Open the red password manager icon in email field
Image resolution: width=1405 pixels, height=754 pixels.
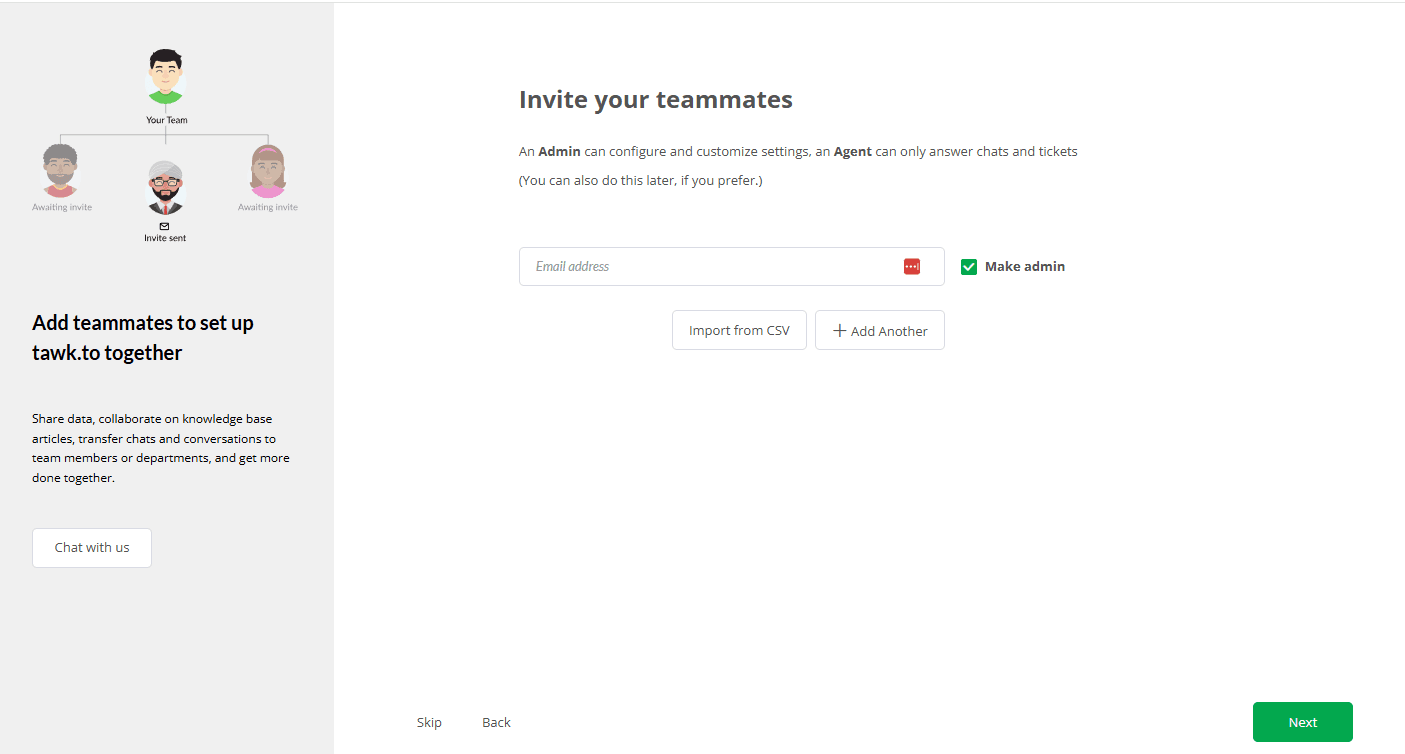[911, 266]
